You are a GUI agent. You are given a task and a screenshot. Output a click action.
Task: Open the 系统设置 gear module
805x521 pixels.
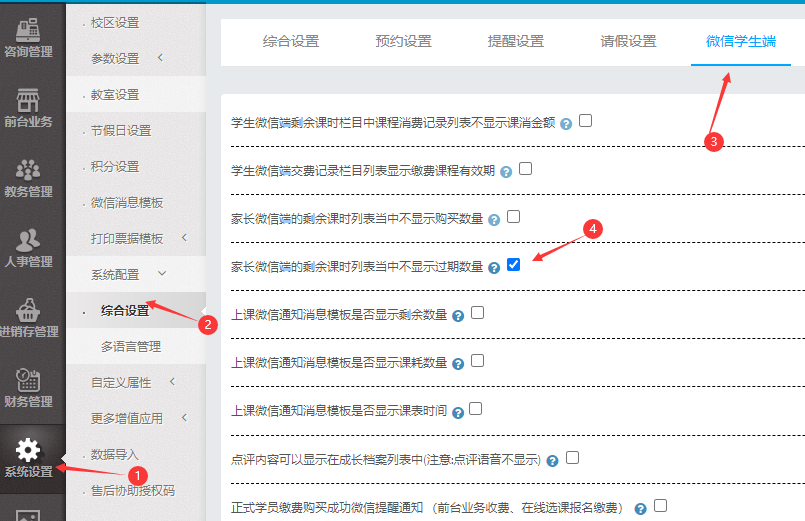coord(28,458)
